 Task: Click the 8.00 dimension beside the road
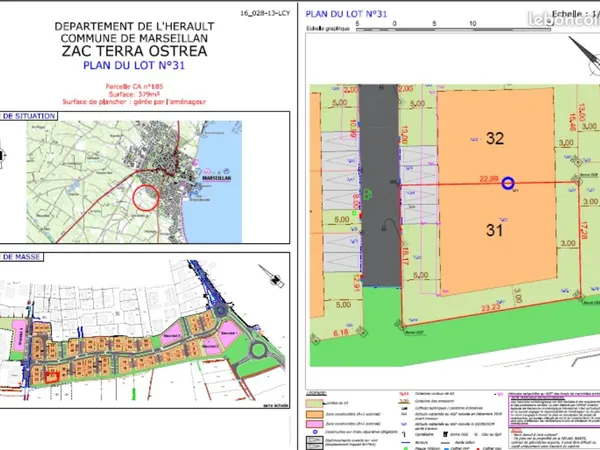[x=355, y=201]
